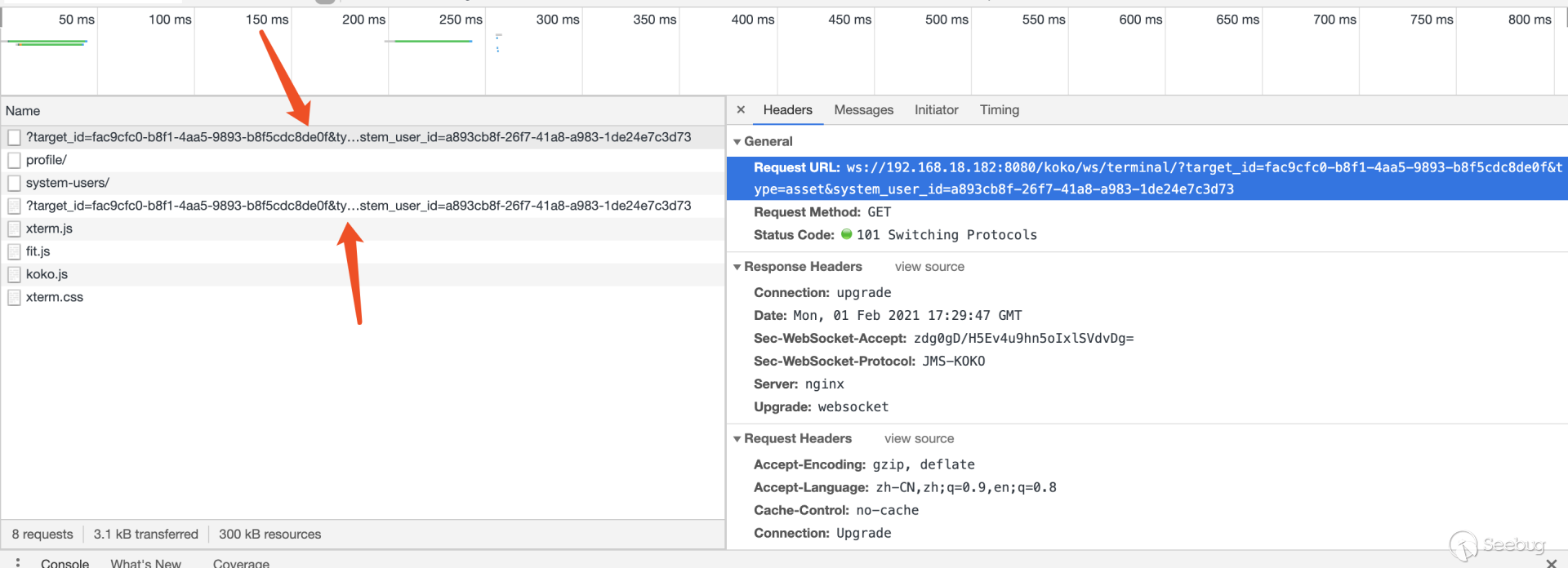Open the Initiator tab
This screenshot has width=1568, height=568.
pos(936,109)
